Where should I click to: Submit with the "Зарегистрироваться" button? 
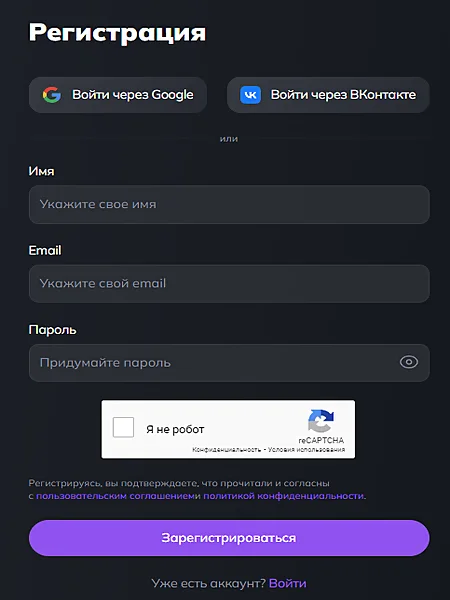tap(229, 538)
